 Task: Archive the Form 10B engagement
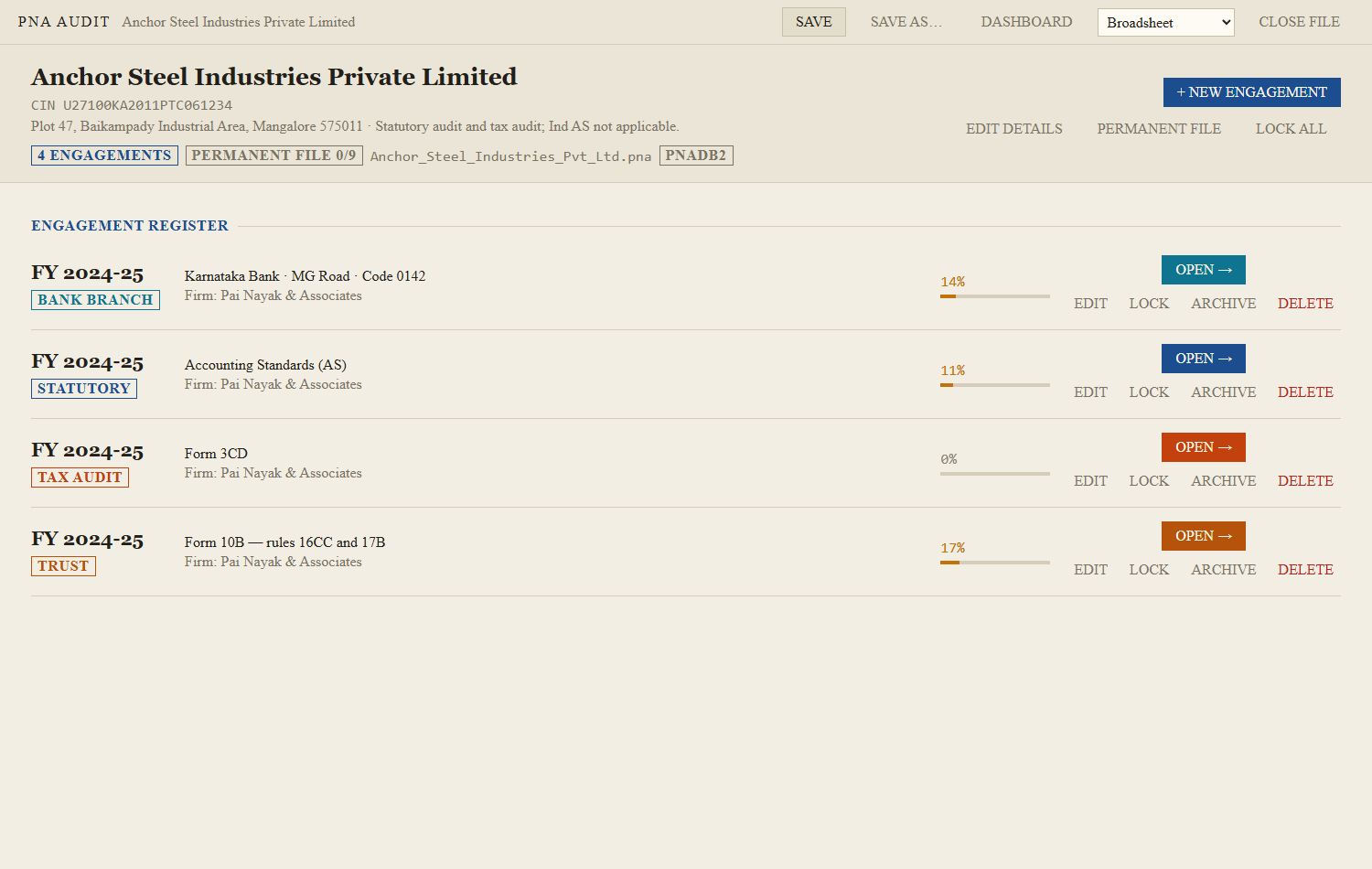click(x=1224, y=570)
